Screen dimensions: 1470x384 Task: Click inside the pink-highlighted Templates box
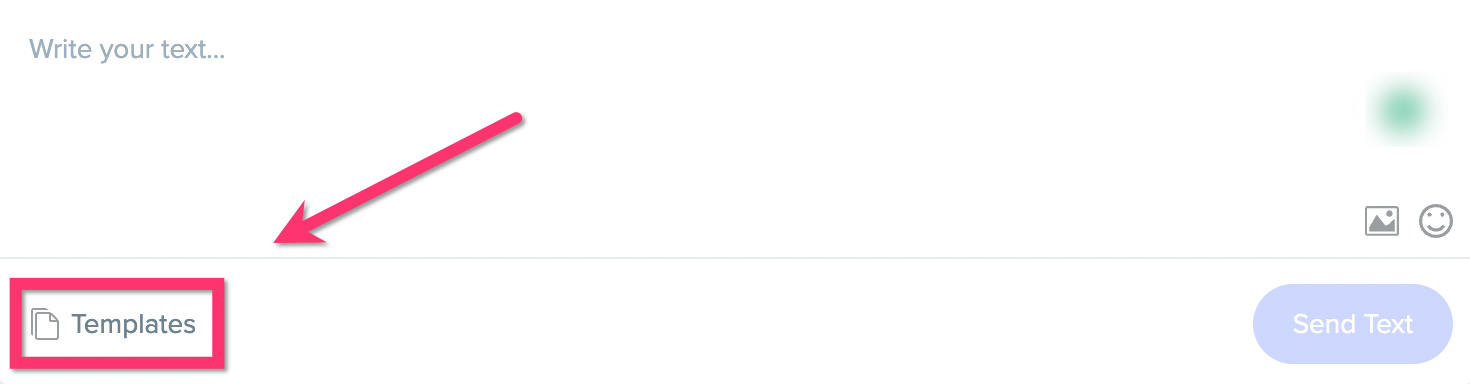pyautogui.click(x=117, y=324)
